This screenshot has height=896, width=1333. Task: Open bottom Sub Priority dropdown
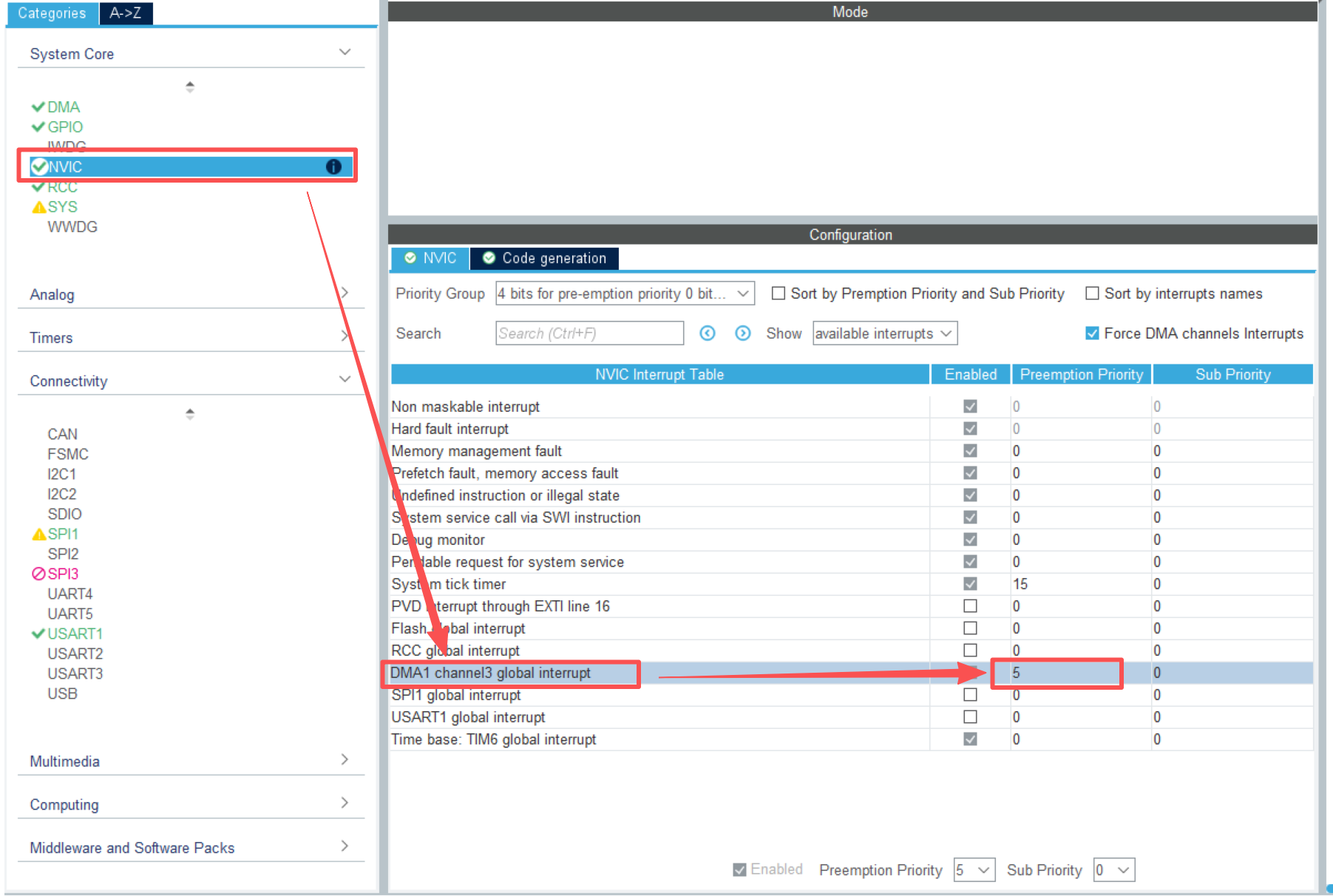[1114, 870]
